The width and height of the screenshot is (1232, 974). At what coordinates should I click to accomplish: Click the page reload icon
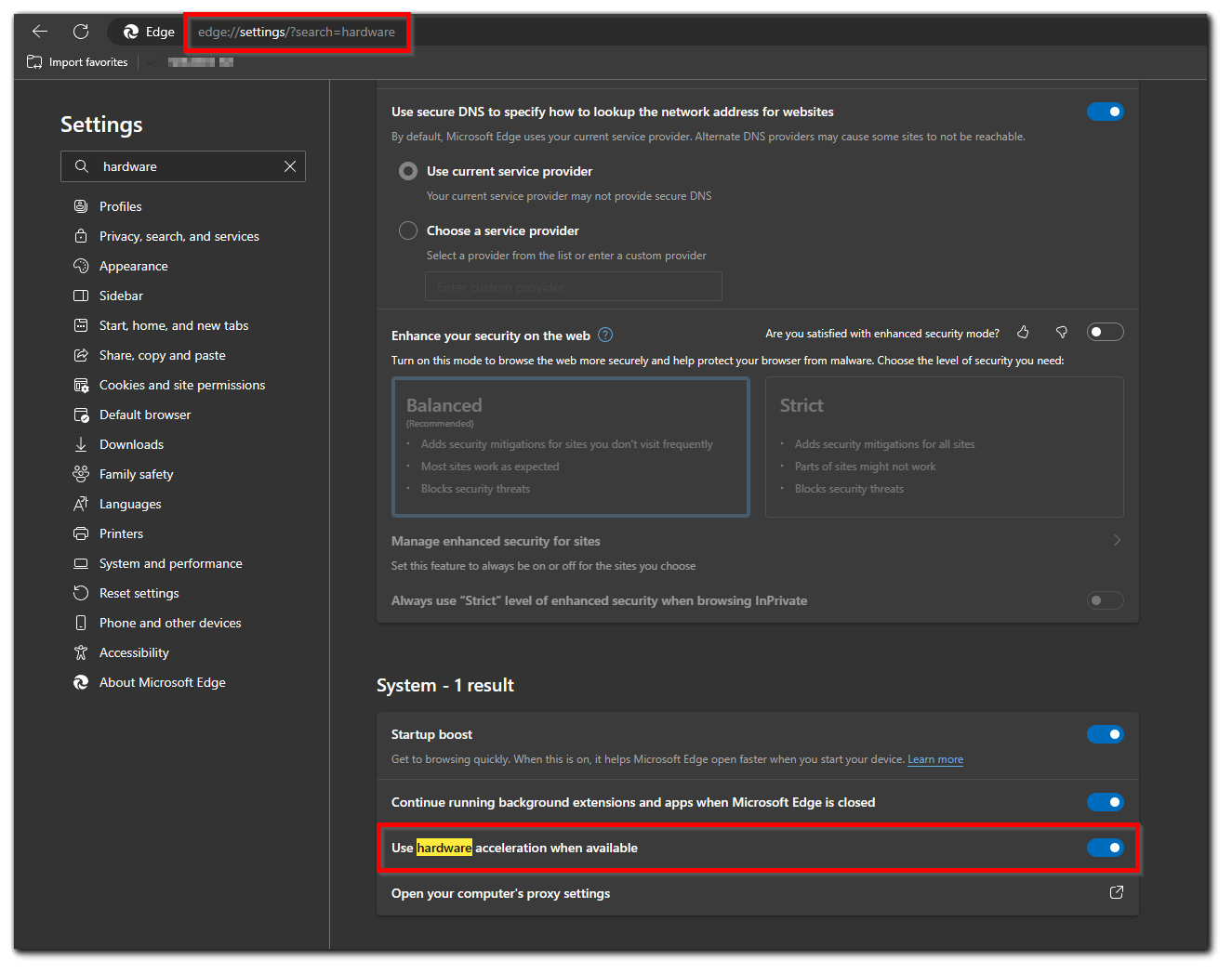[x=81, y=31]
